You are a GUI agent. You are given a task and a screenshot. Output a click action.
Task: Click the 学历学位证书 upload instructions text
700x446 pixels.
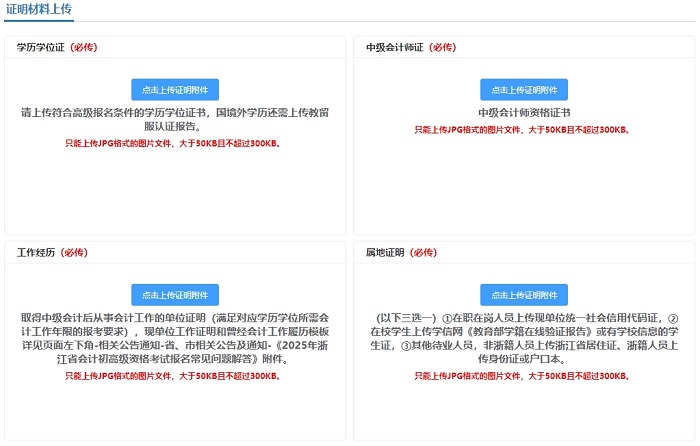[x=175, y=120]
